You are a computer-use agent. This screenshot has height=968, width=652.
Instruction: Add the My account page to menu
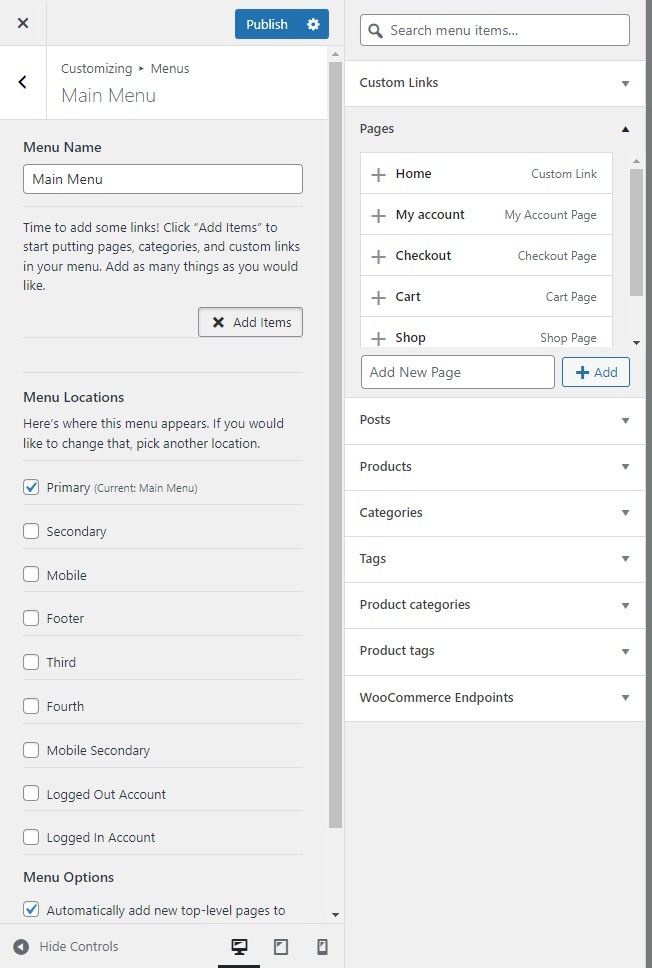[378, 215]
